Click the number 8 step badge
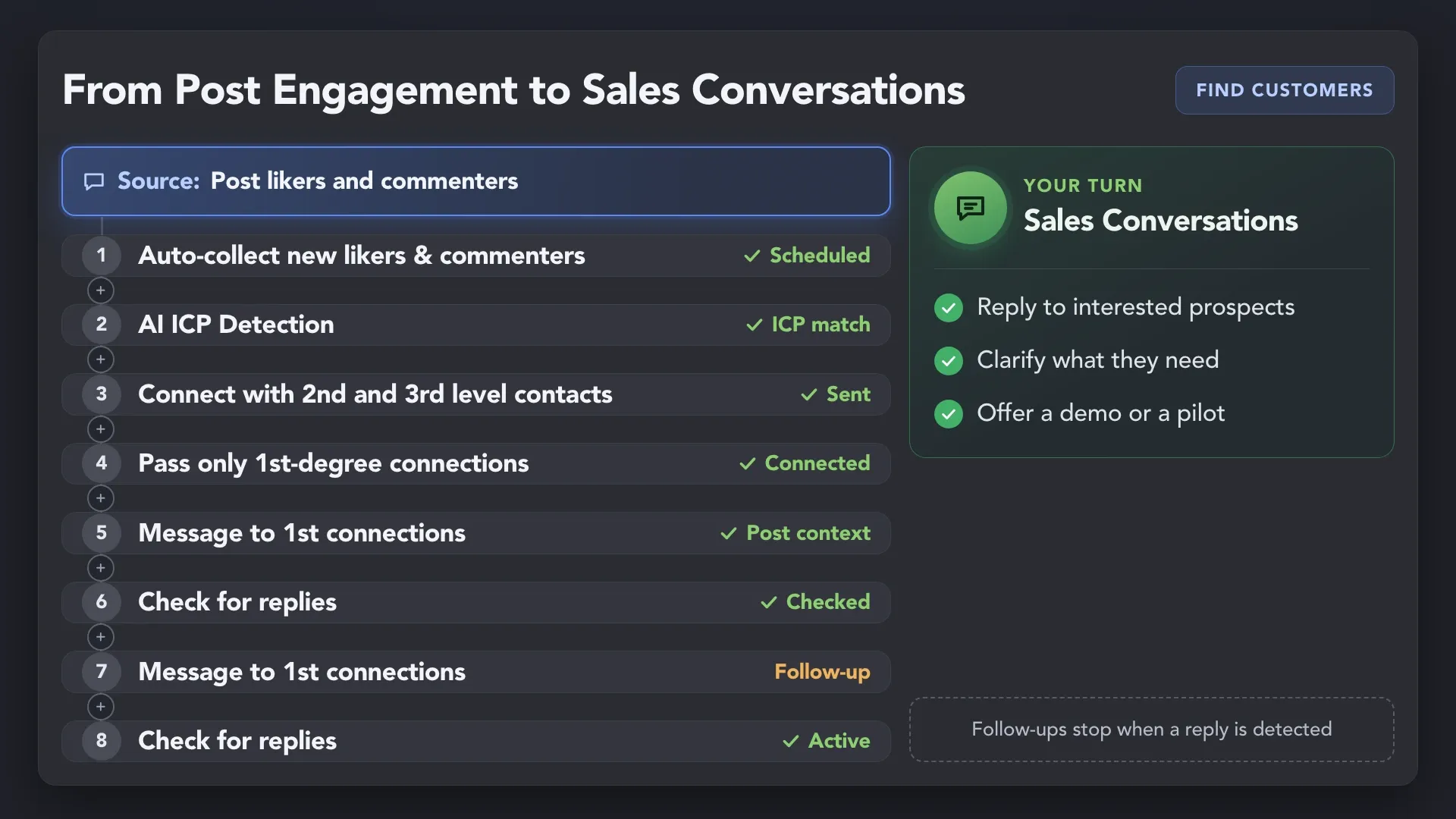The image size is (1456, 819). (102, 741)
